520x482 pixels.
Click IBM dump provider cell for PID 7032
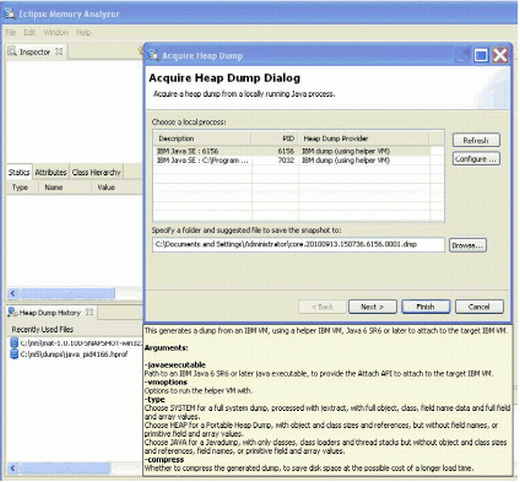346,160
